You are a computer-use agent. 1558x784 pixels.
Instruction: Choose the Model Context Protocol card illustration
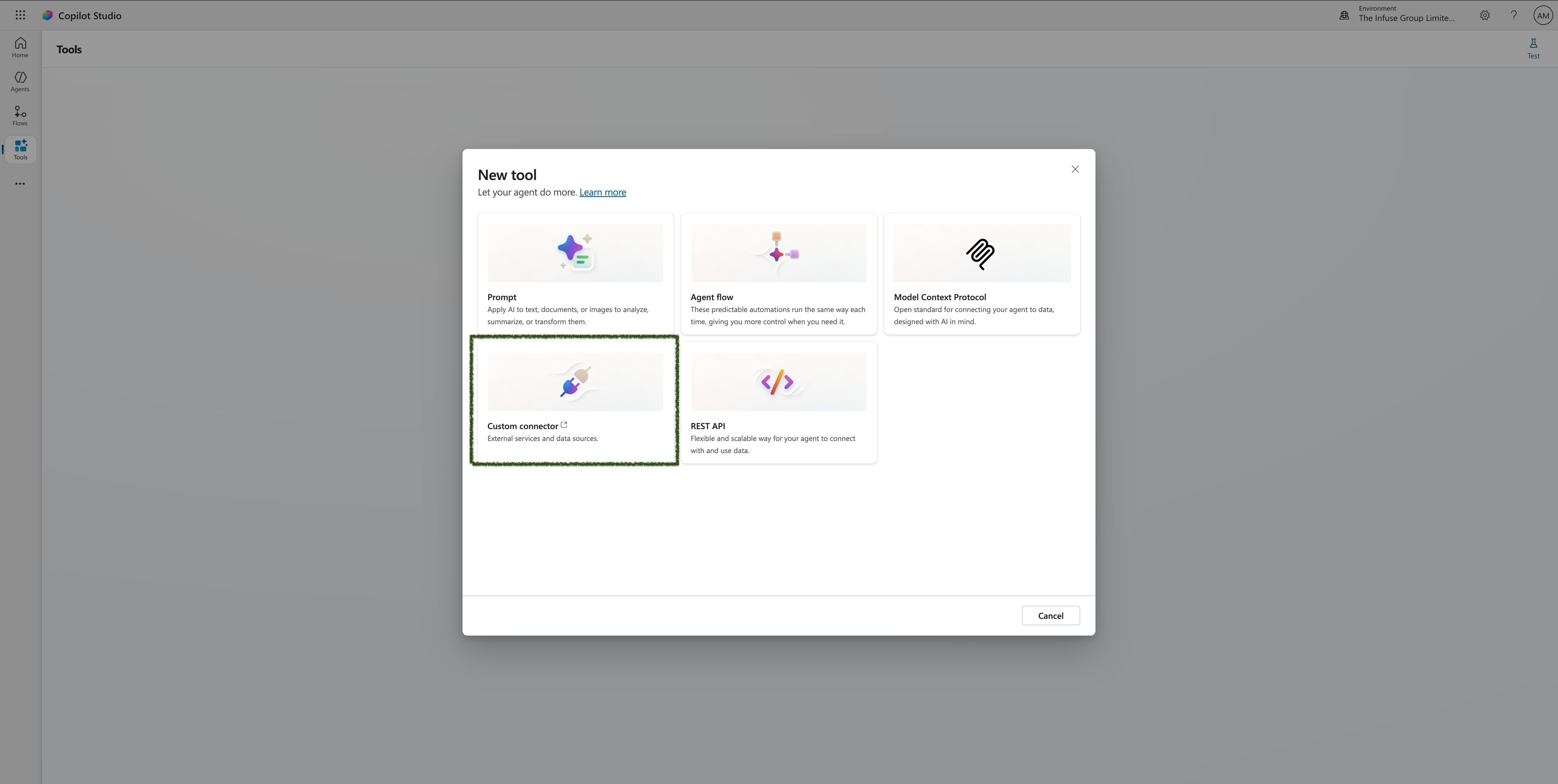(x=982, y=253)
